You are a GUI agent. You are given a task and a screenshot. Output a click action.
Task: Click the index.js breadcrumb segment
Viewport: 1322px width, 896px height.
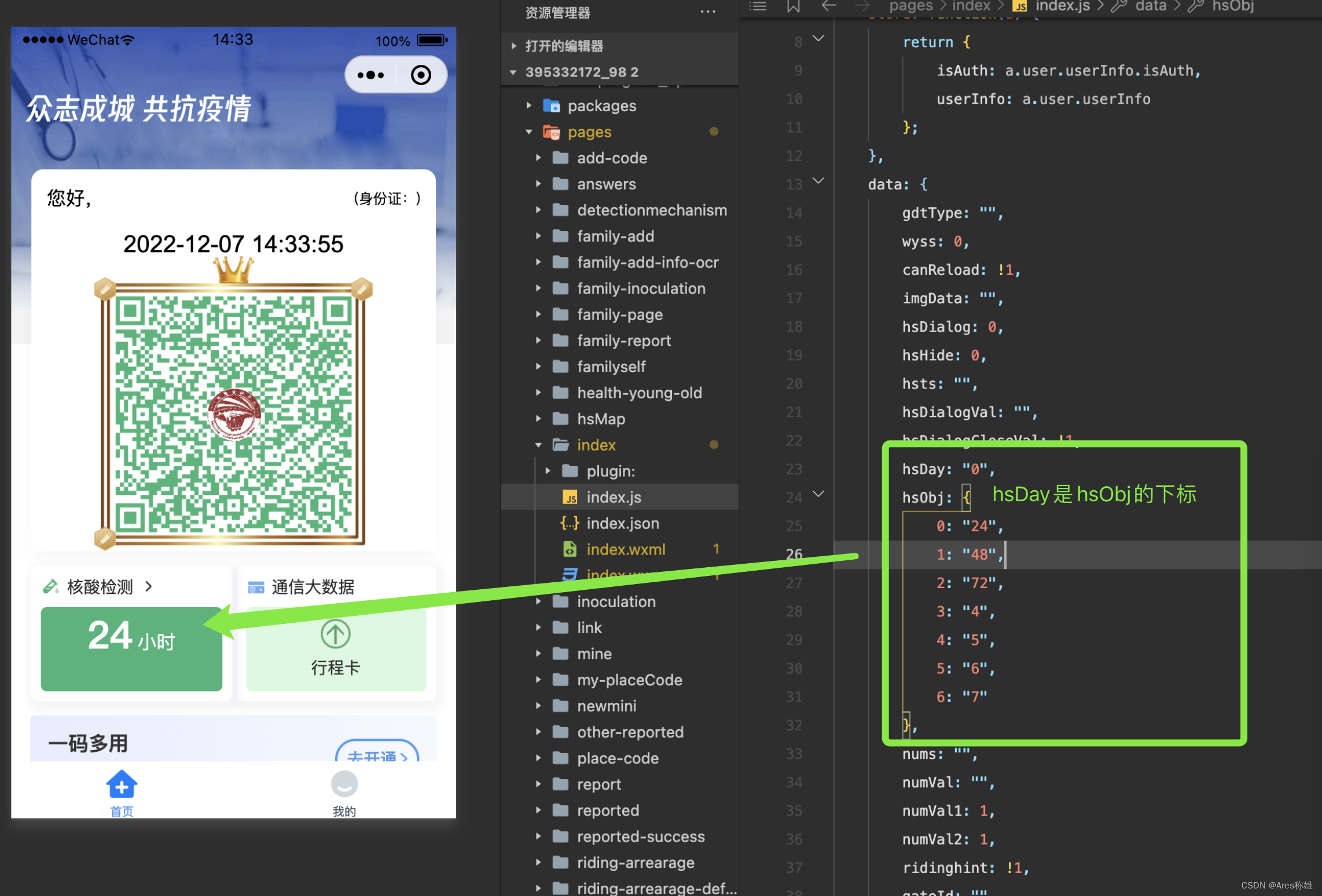pyautogui.click(x=1063, y=6)
